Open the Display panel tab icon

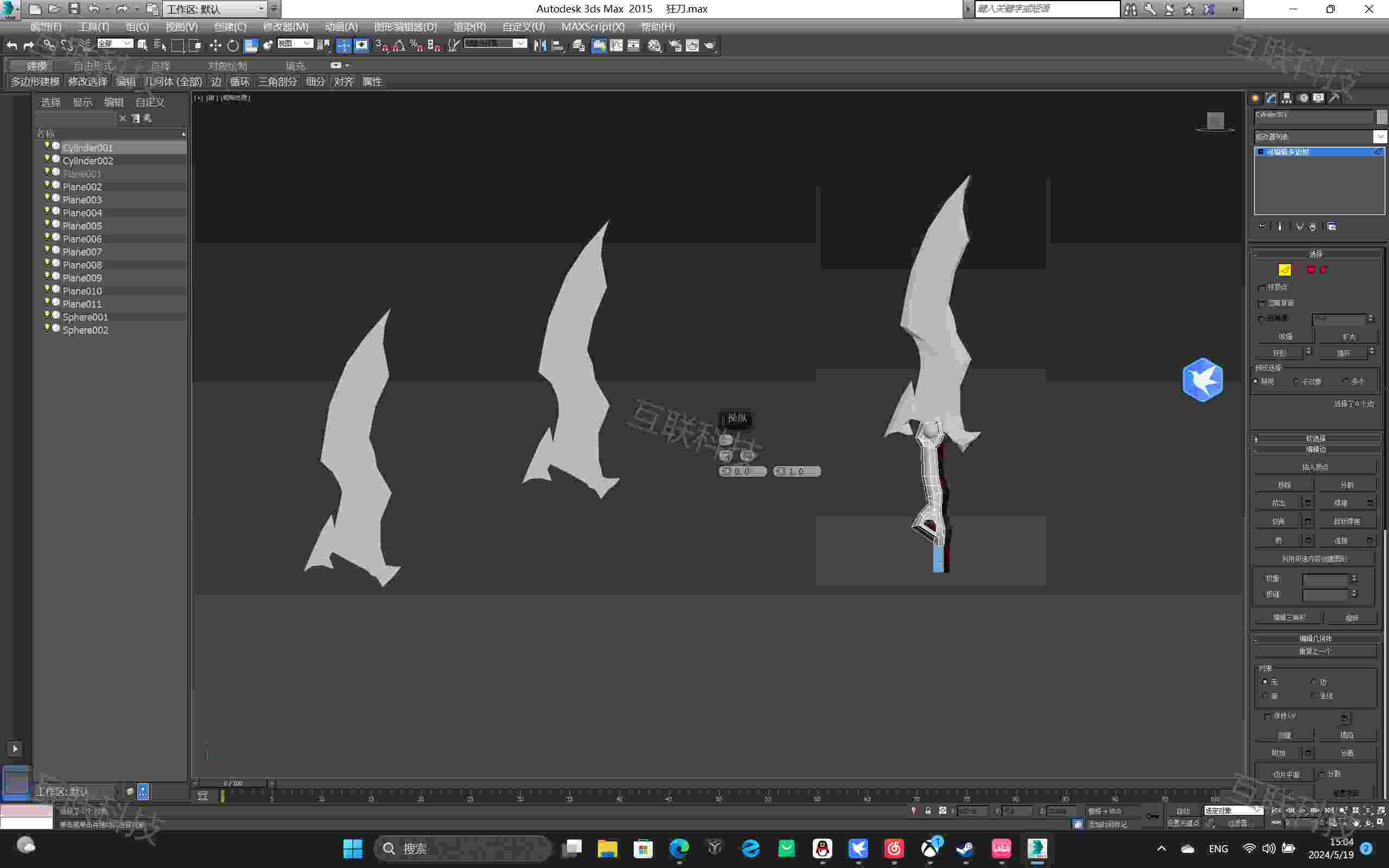[1318, 98]
